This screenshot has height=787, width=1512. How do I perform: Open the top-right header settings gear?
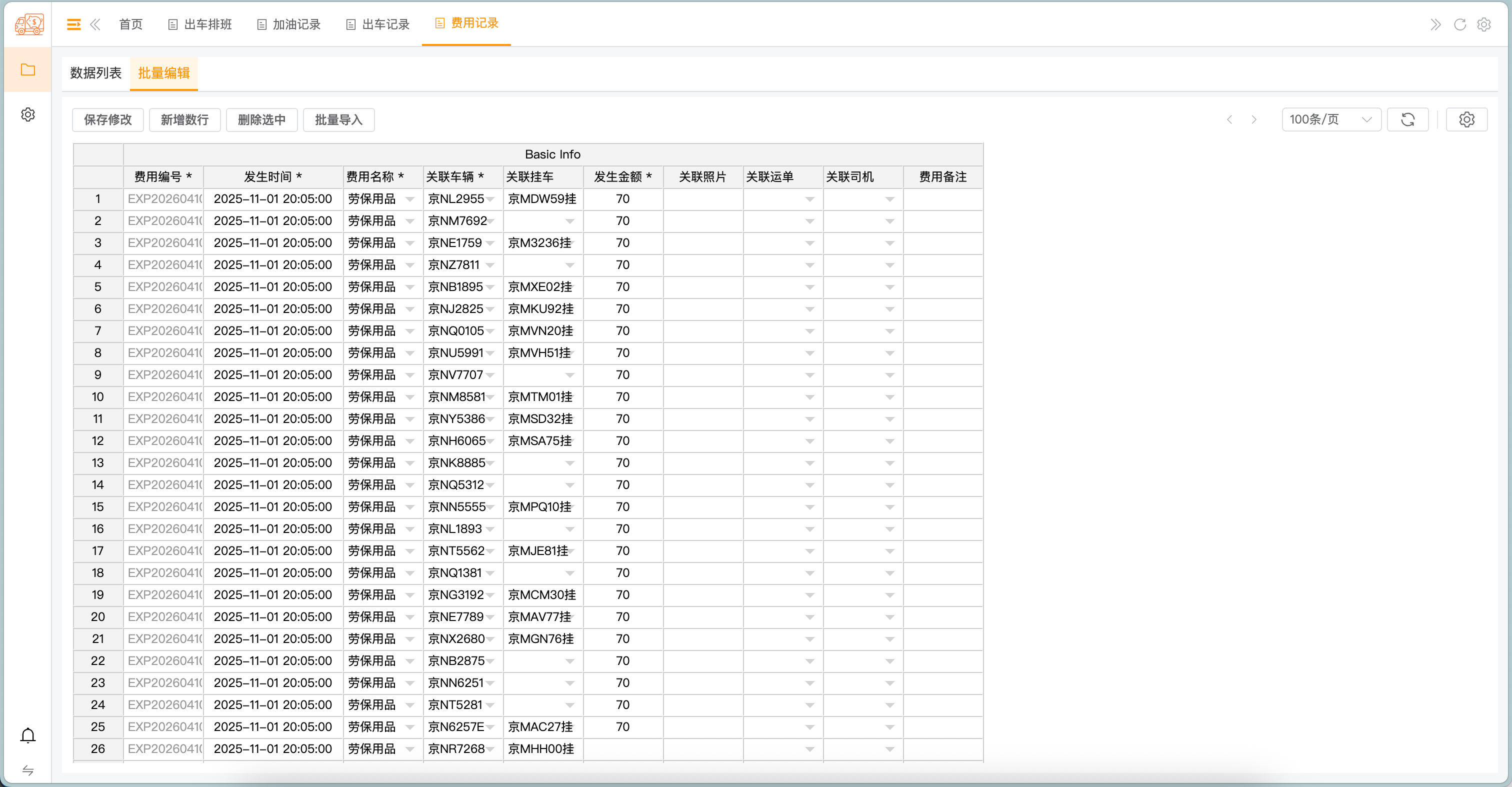click(1484, 24)
